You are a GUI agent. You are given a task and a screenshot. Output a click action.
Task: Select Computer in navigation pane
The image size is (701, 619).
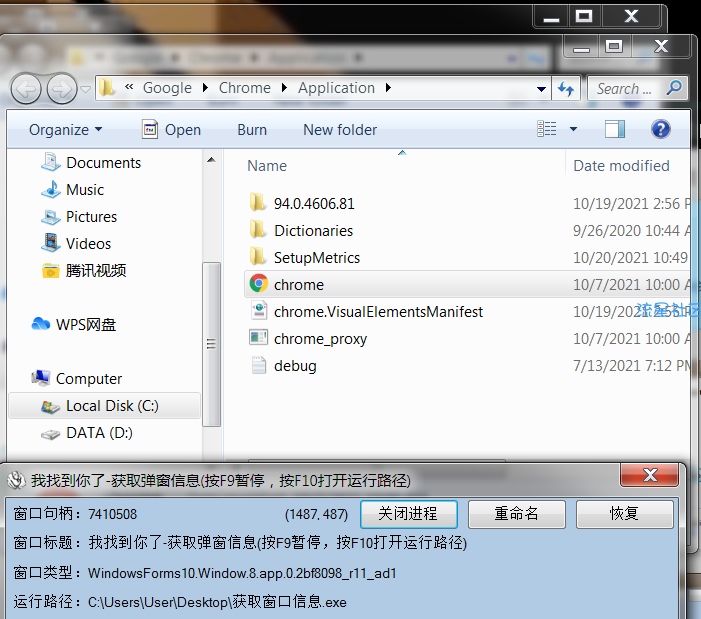click(x=76, y=379)
